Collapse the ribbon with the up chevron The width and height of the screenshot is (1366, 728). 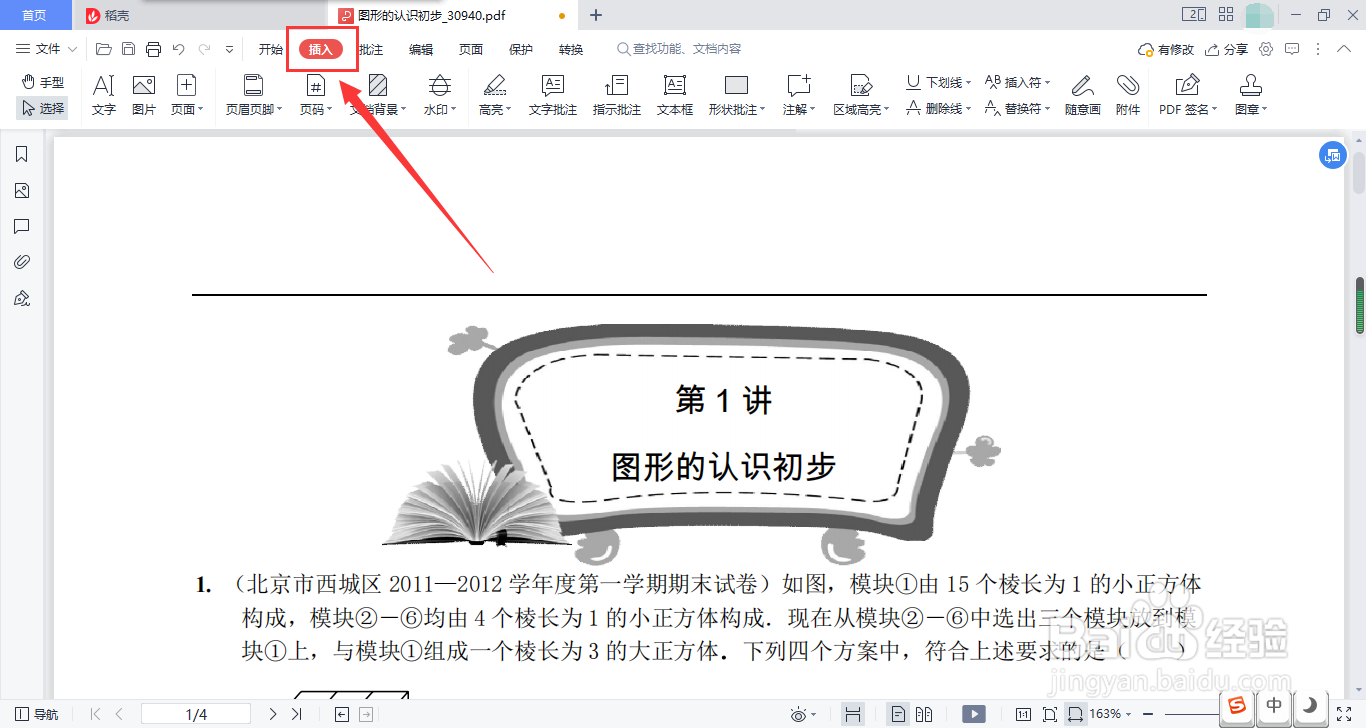pos(1345,49)
